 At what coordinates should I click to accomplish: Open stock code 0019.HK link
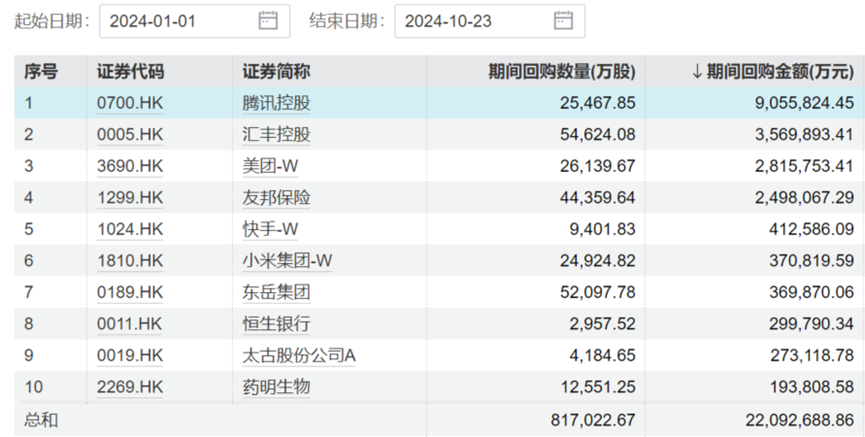[x=130, y=355]
